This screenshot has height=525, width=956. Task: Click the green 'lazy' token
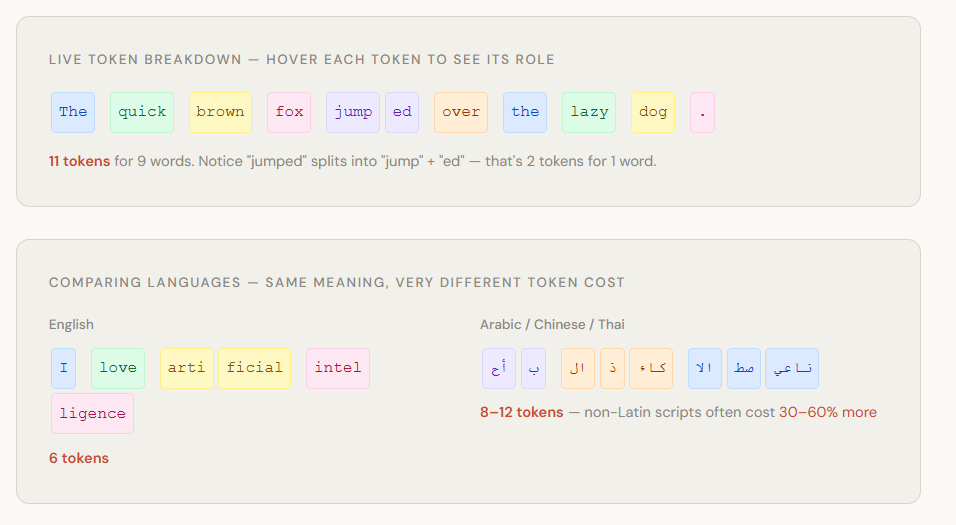[589, 112]
